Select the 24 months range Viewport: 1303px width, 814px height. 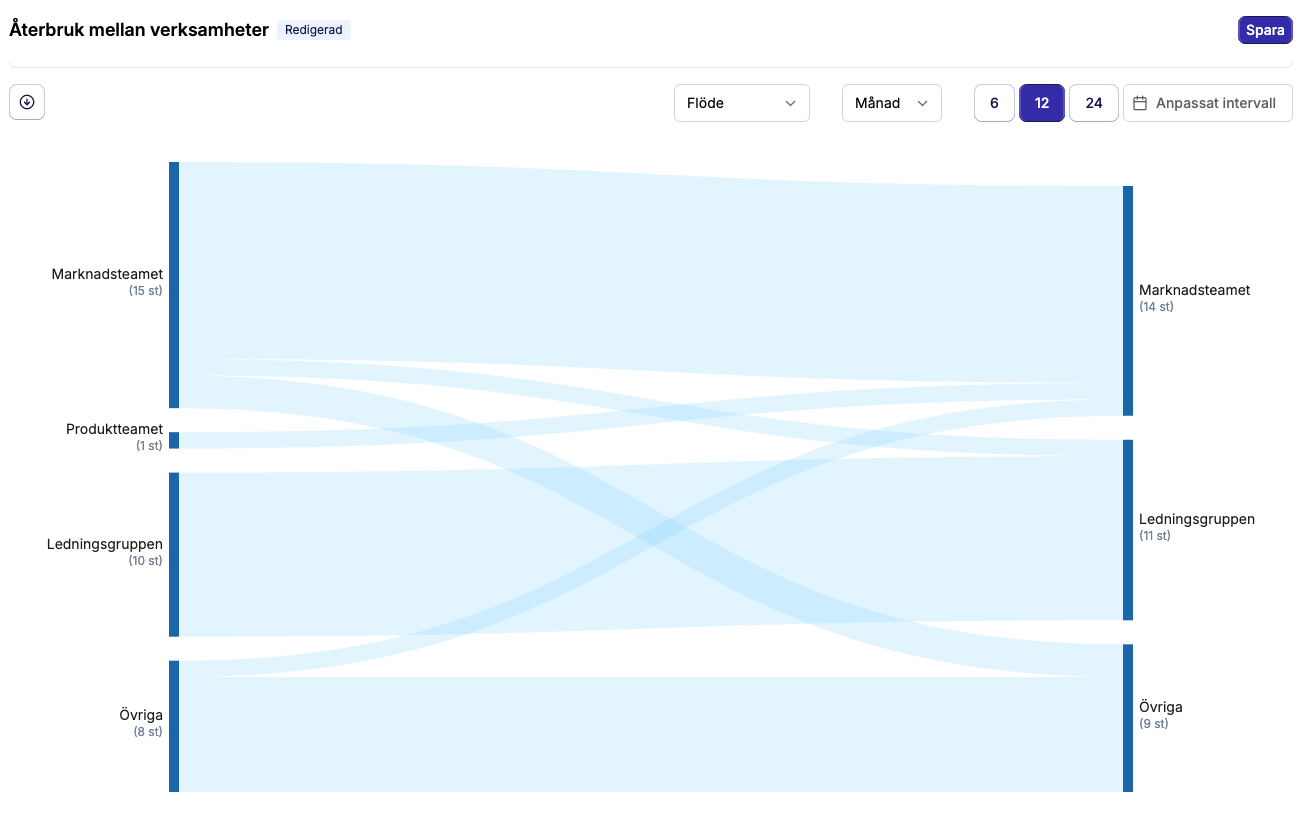pyautogui.click(x=1093, y=103)
